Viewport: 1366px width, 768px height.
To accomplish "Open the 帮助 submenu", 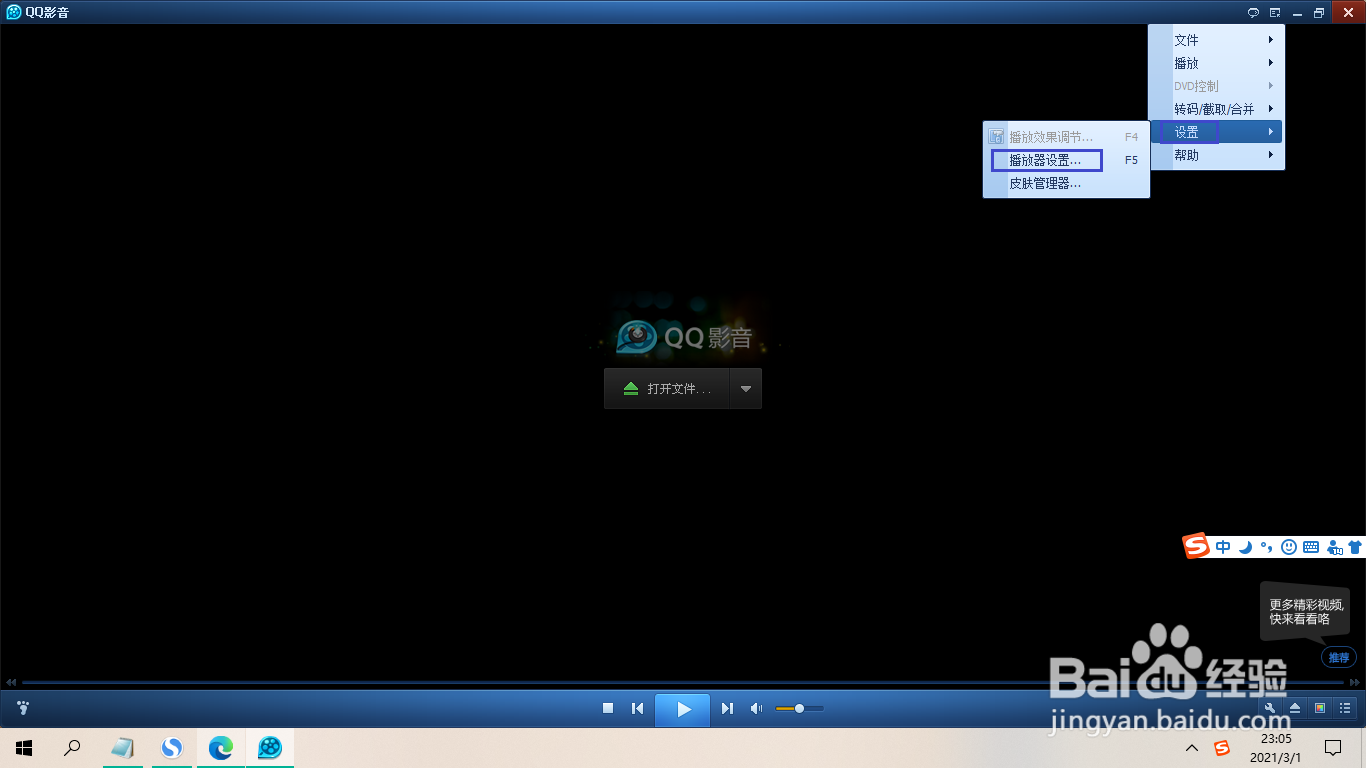I will [x=1217, y=155].
